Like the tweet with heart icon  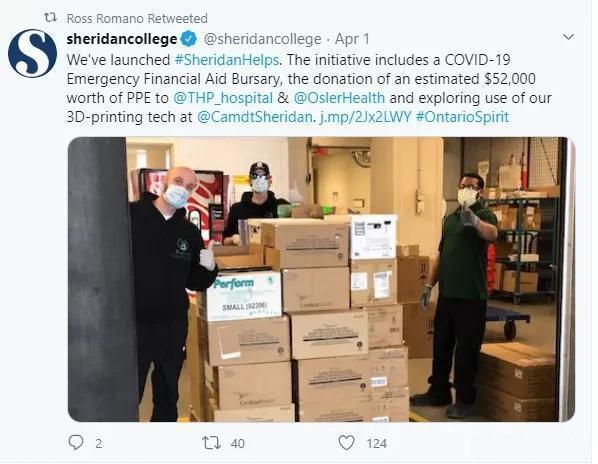pos(346,443)
